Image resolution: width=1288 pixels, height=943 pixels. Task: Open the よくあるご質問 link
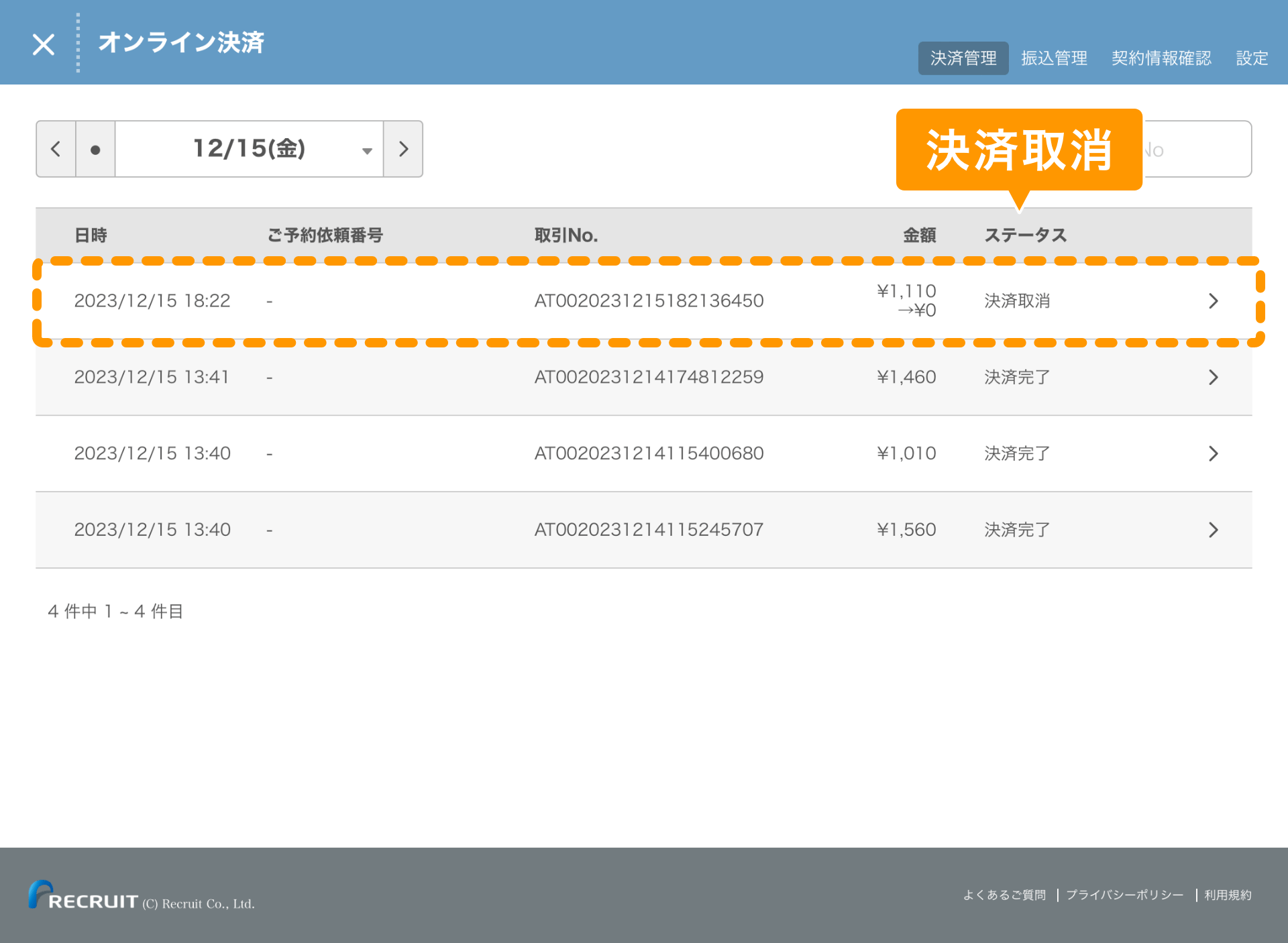point(1004,895)
